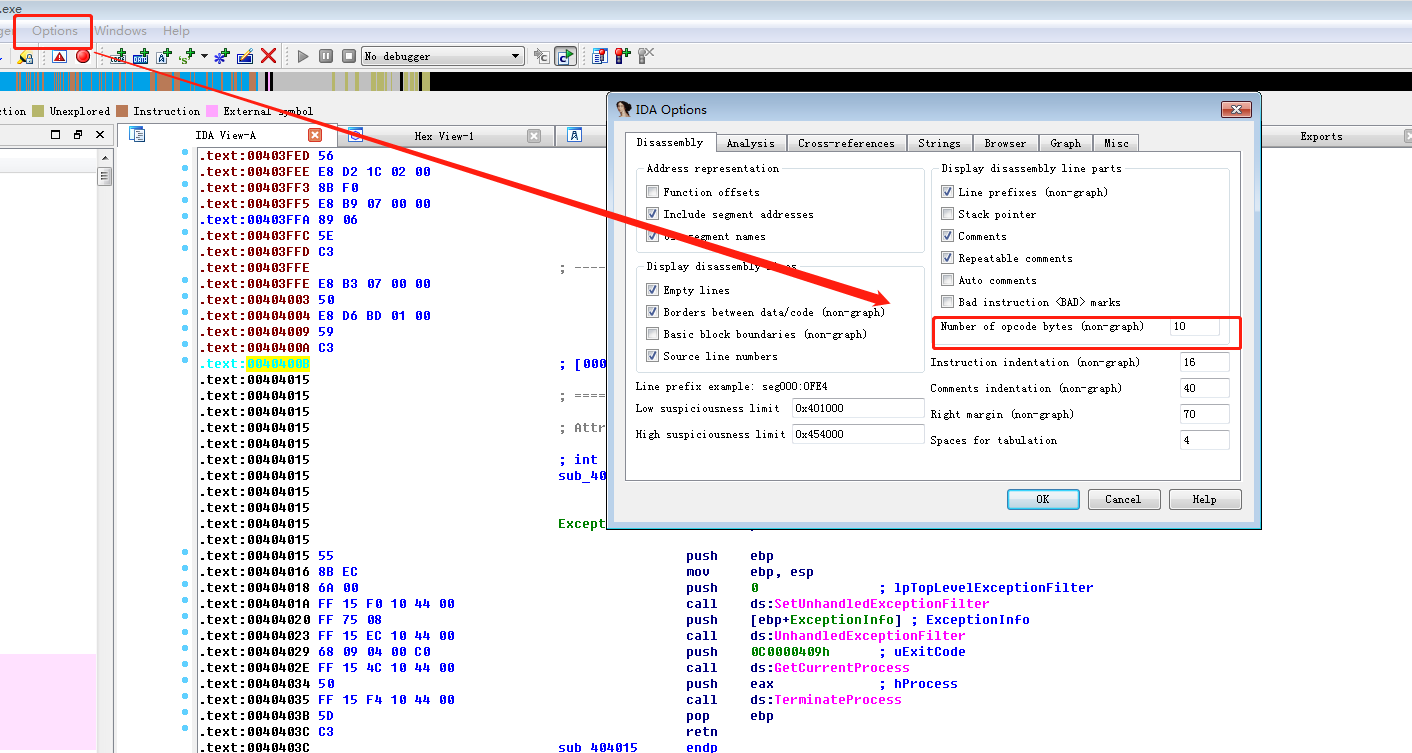Toggle Borders between data/code checkbox
1412x753 pixels.
[652, 312]
